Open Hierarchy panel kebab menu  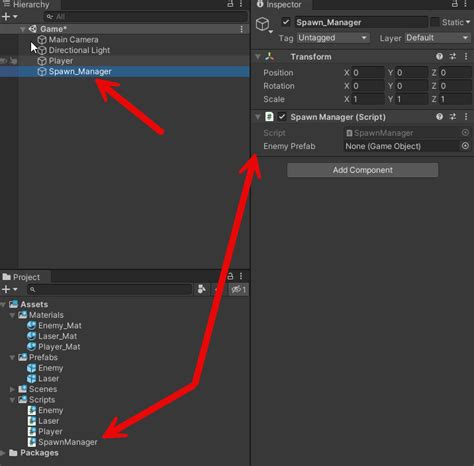click(241, 4)
